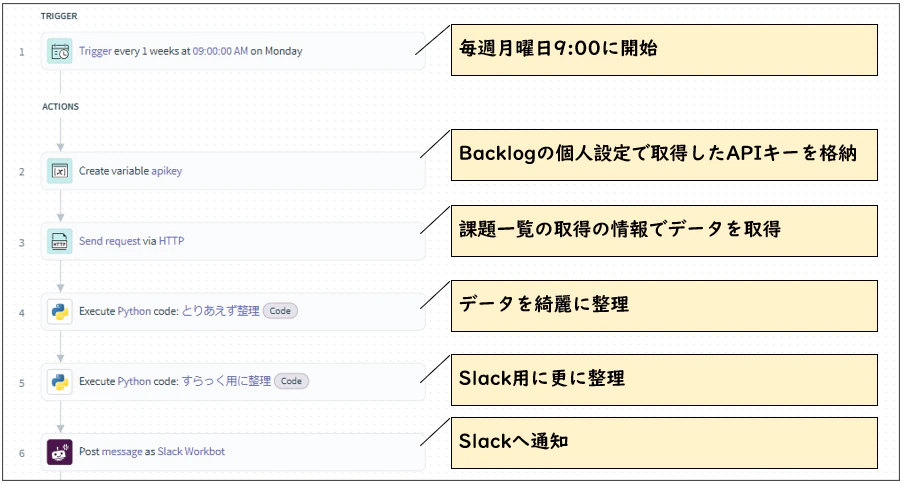Click the apikey variable name

tap(166, 171)
